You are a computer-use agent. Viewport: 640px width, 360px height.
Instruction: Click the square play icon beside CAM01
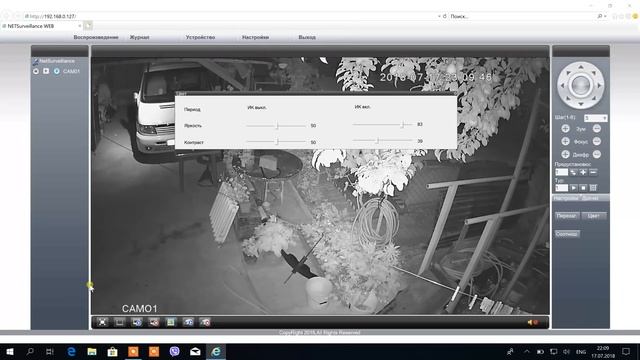coord(46,71)
